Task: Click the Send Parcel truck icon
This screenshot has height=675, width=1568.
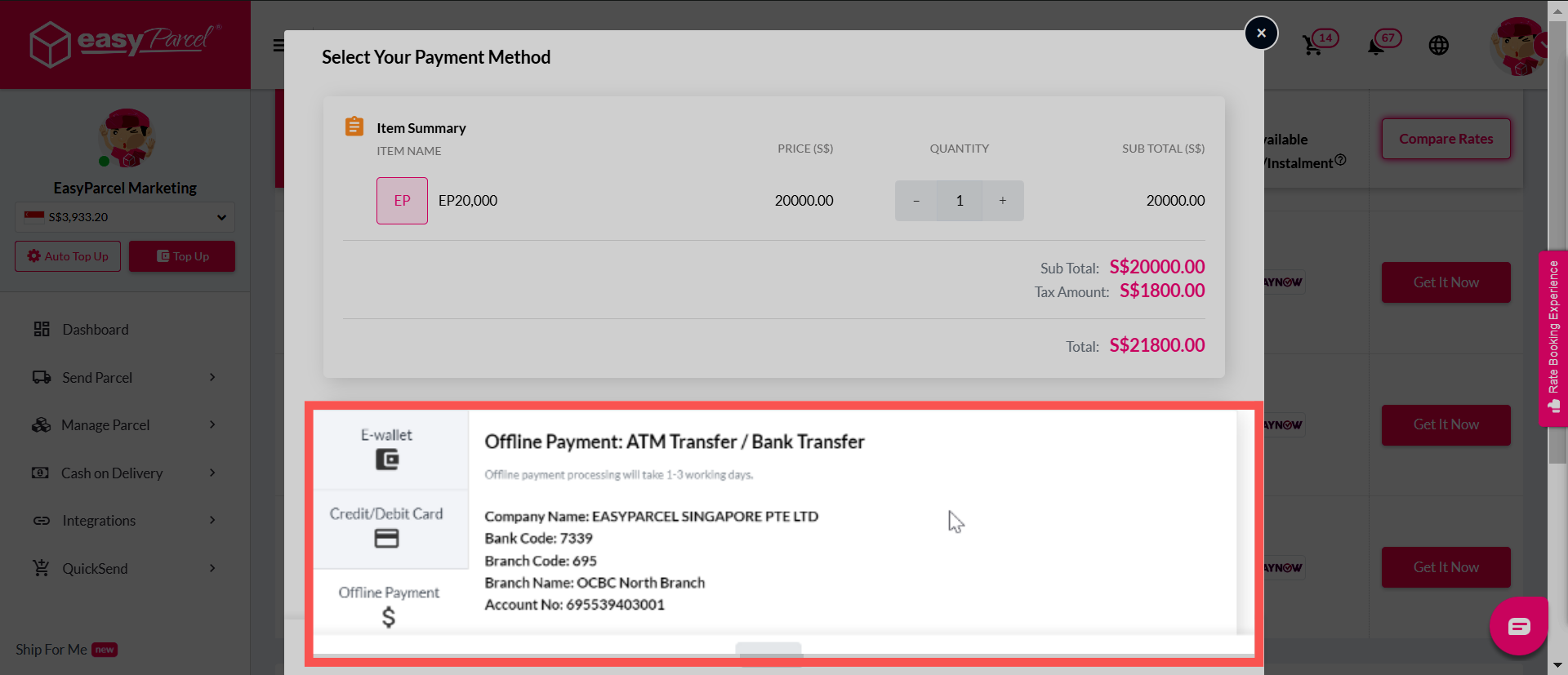Action: pos(42,377)
